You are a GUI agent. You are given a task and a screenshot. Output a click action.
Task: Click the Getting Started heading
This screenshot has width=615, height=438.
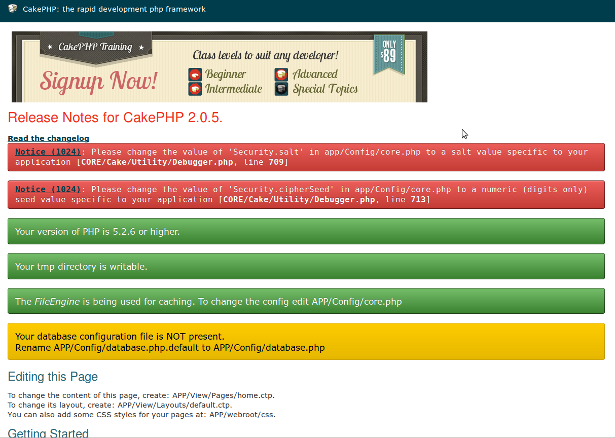(x=48, y=432)
